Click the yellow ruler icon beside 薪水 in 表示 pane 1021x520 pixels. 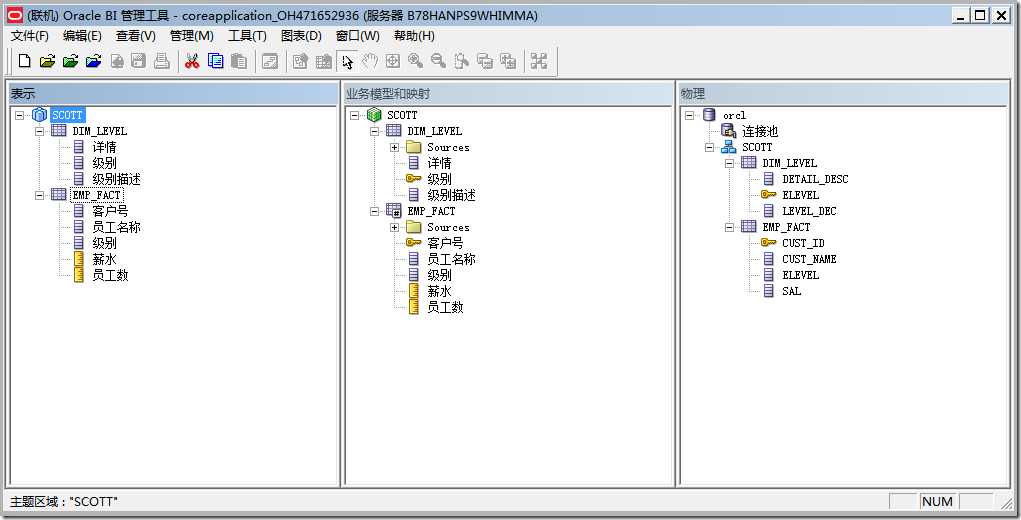click(79, 259)
